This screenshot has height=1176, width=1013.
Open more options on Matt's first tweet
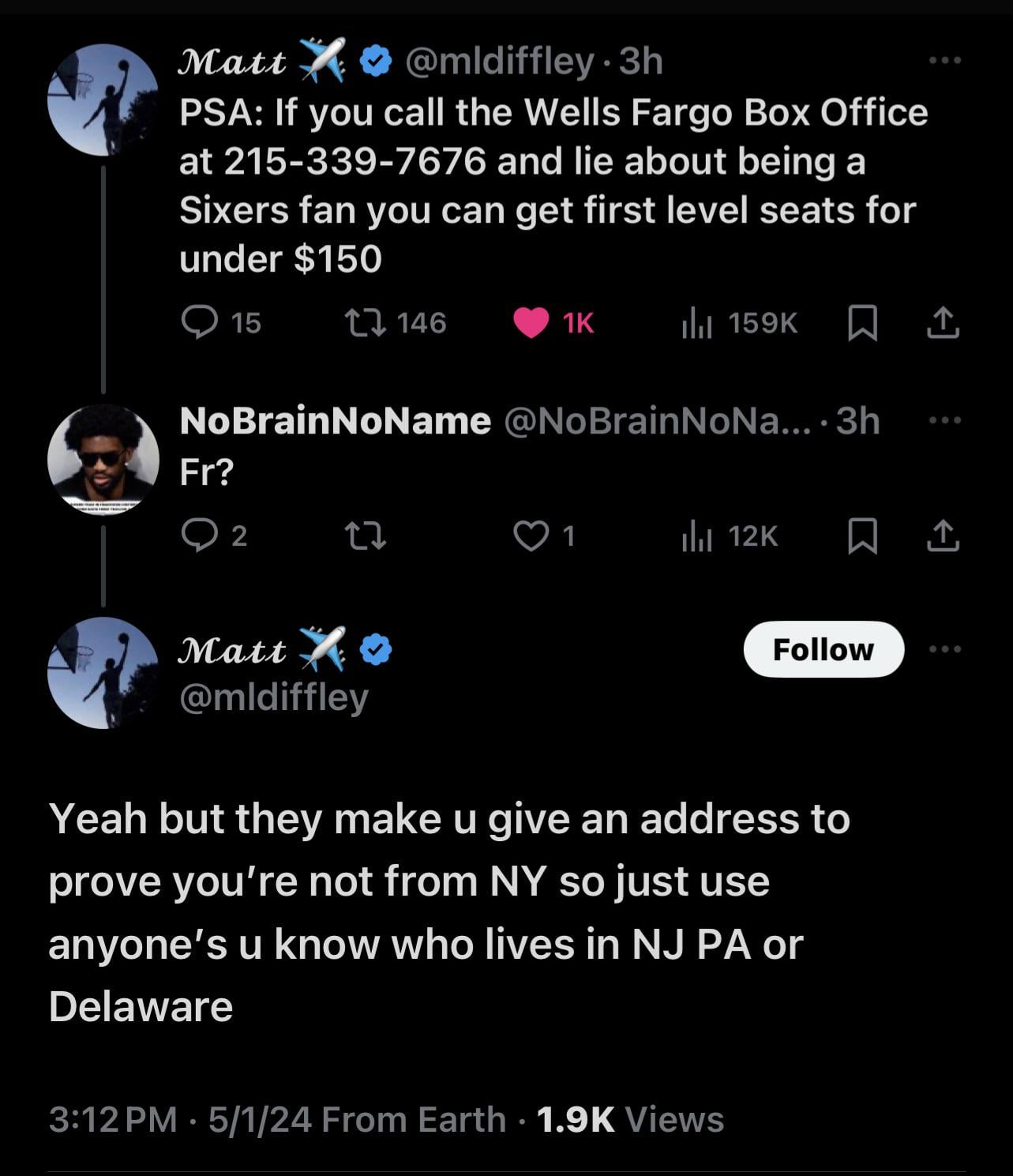coord(944,60)
